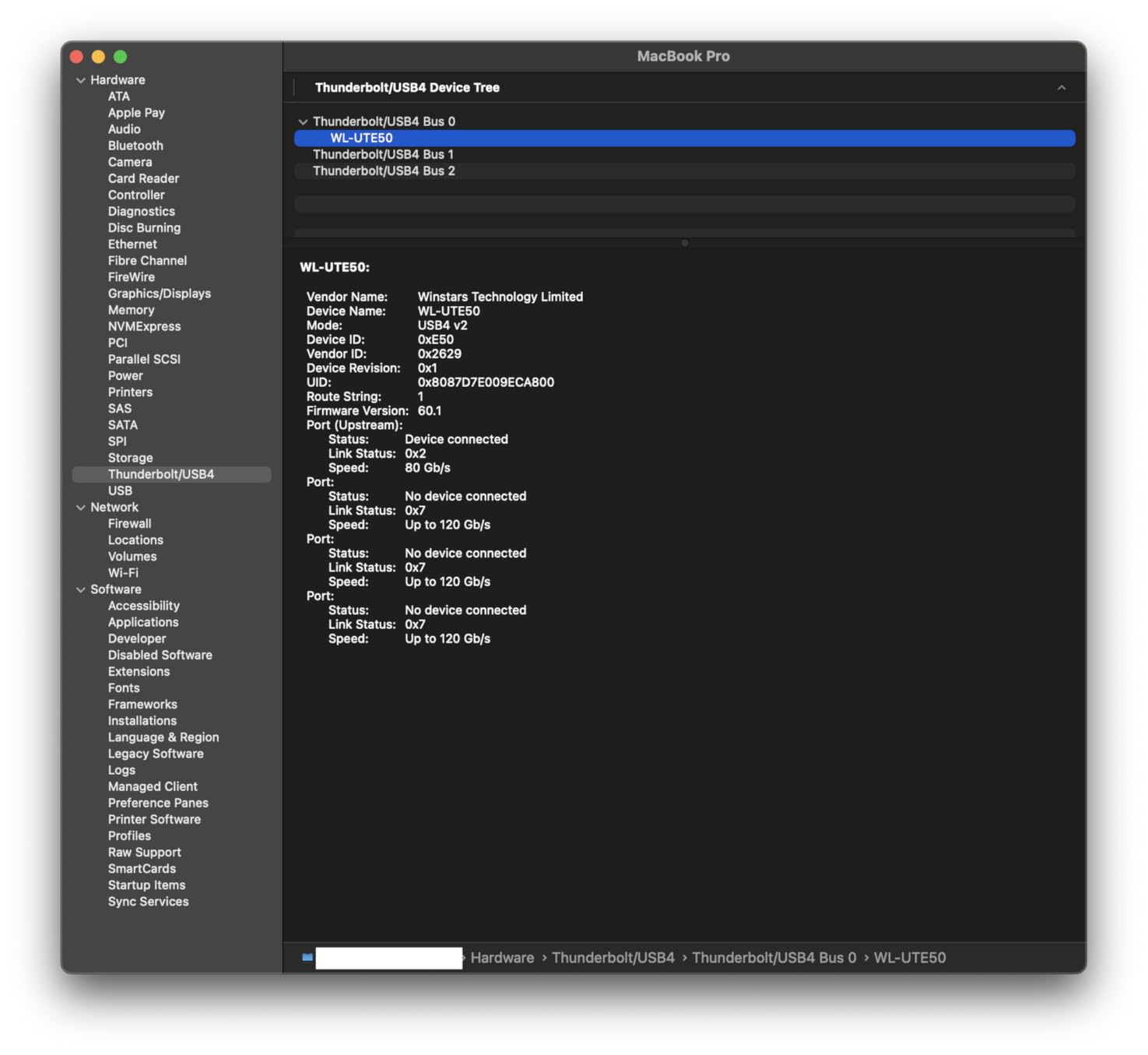Select WL-UTE50 device in the tree

point(361,139)
